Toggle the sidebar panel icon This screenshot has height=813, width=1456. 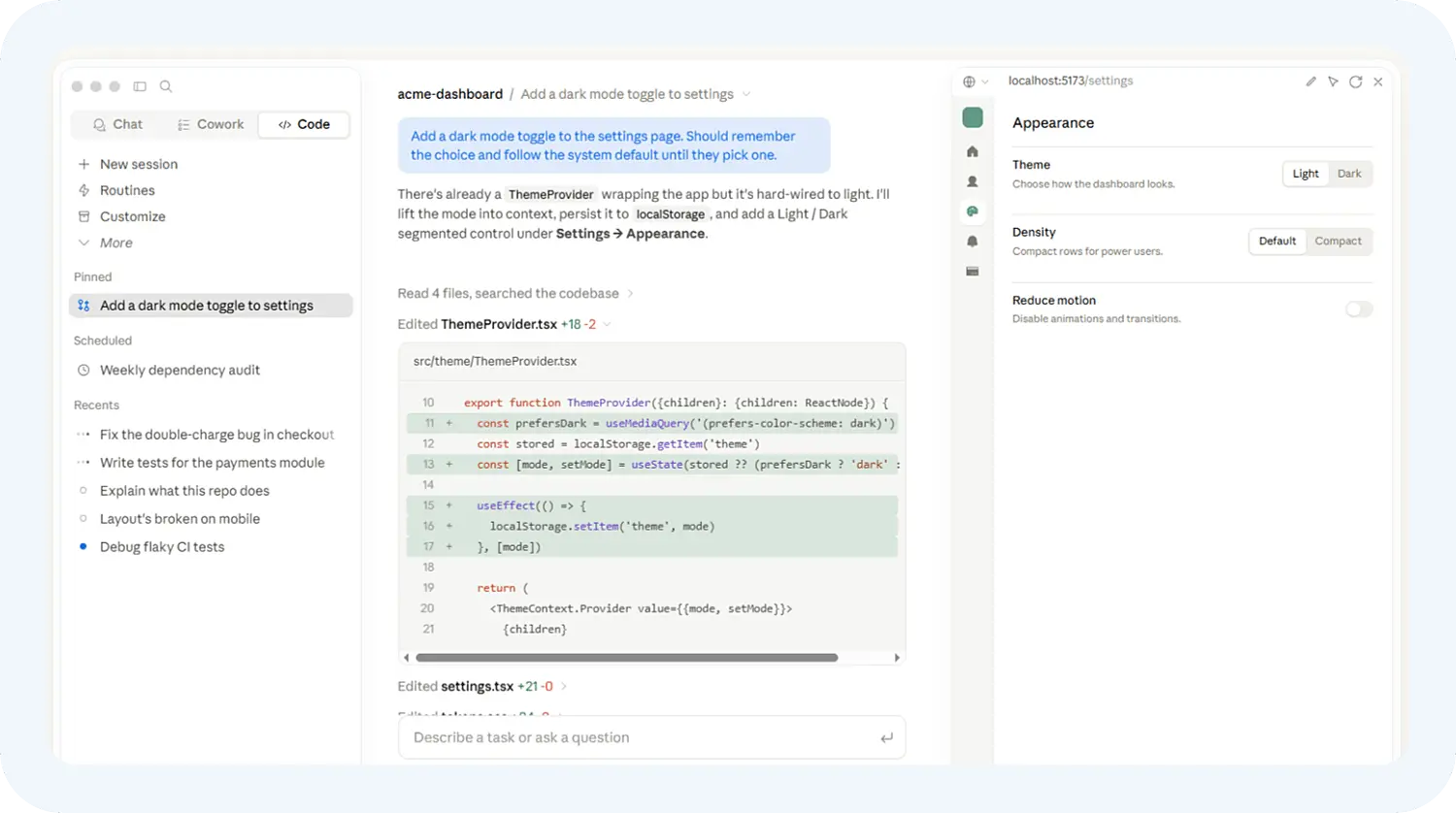pyautogui.click(x=140, y=86)
